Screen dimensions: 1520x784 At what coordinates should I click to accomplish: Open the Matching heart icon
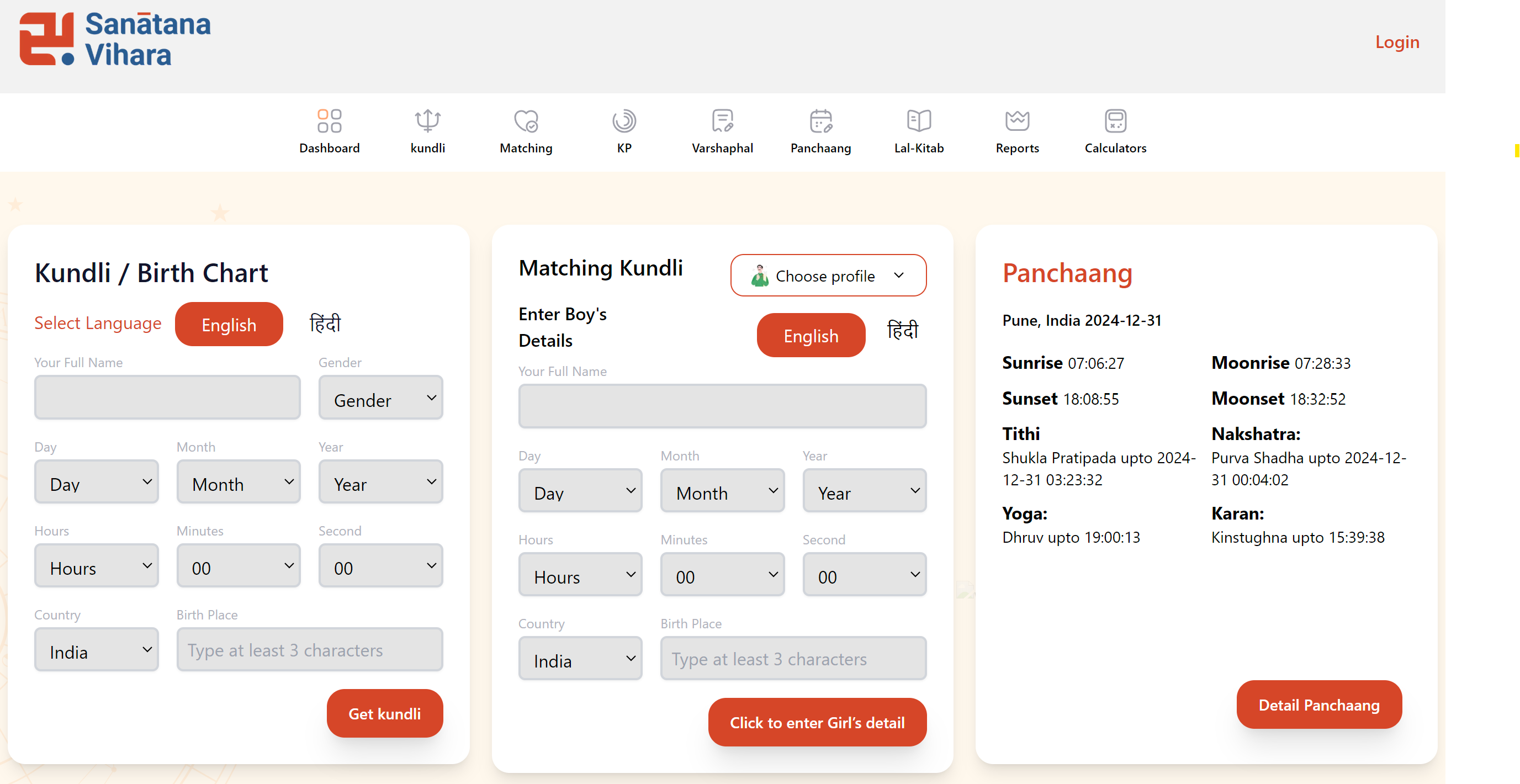pos(526,121)
